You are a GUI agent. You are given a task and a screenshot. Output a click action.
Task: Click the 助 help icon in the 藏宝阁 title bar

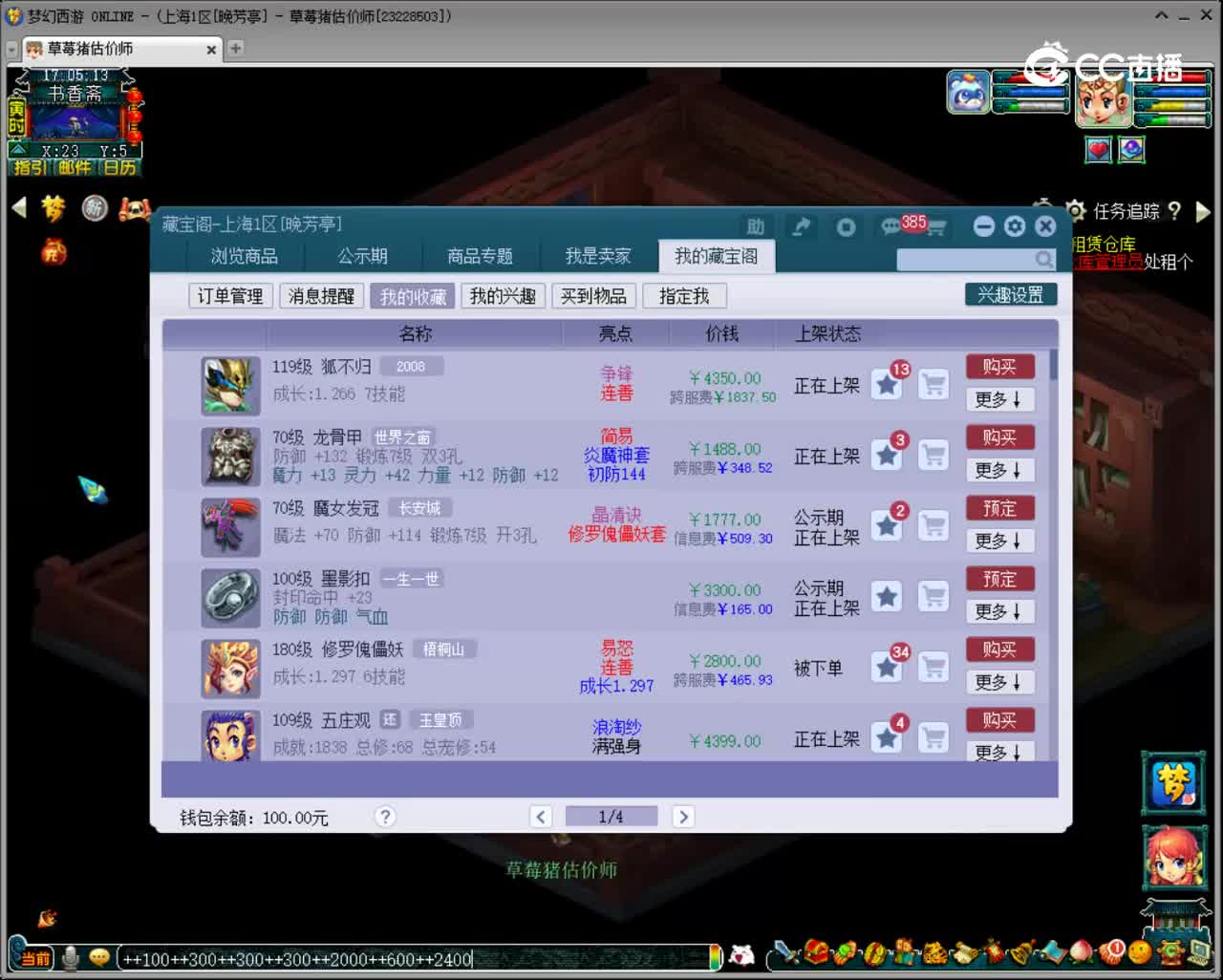point(756,226)
